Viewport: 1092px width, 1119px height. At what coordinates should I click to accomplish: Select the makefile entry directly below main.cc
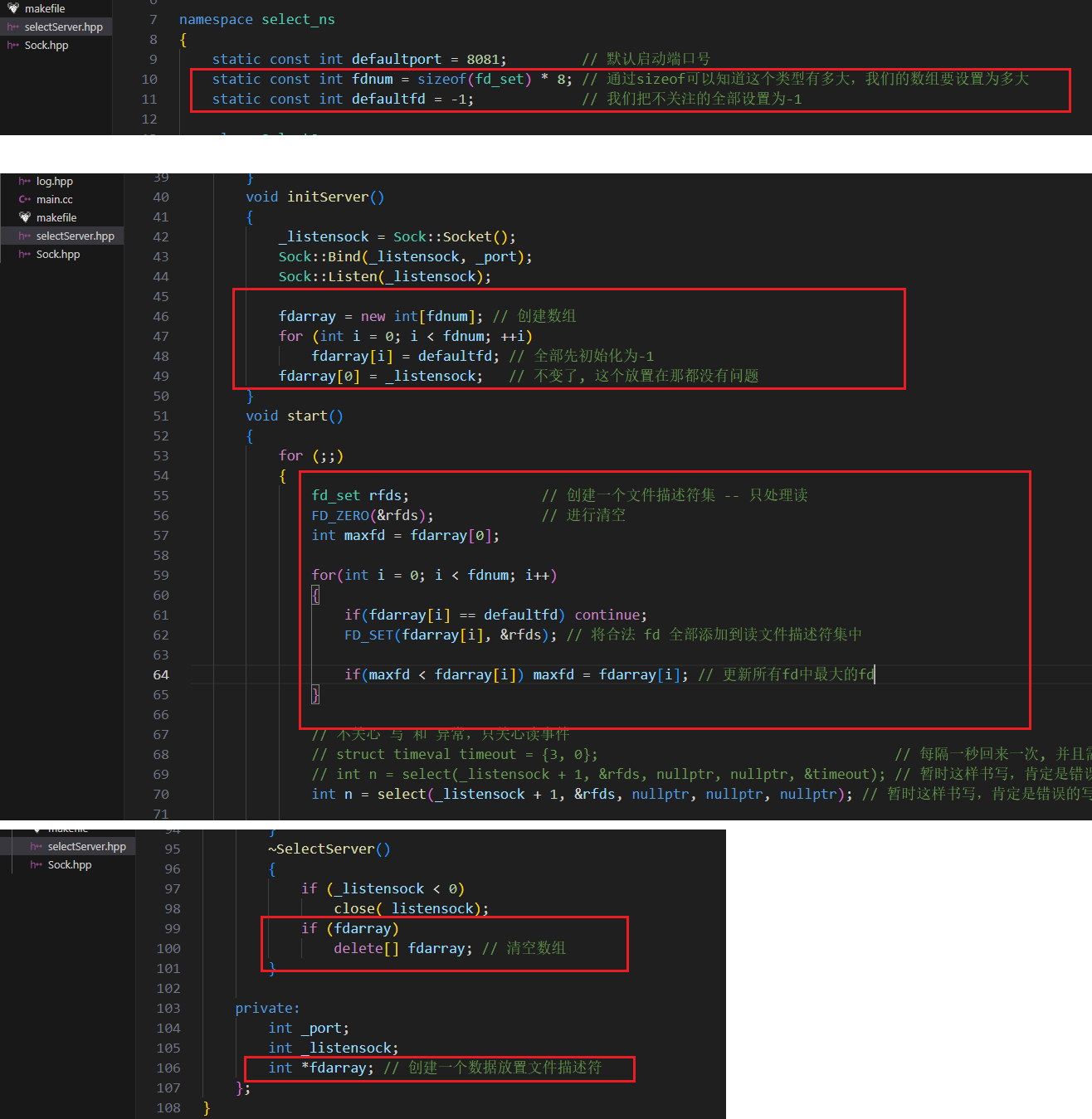click(56, 217)
